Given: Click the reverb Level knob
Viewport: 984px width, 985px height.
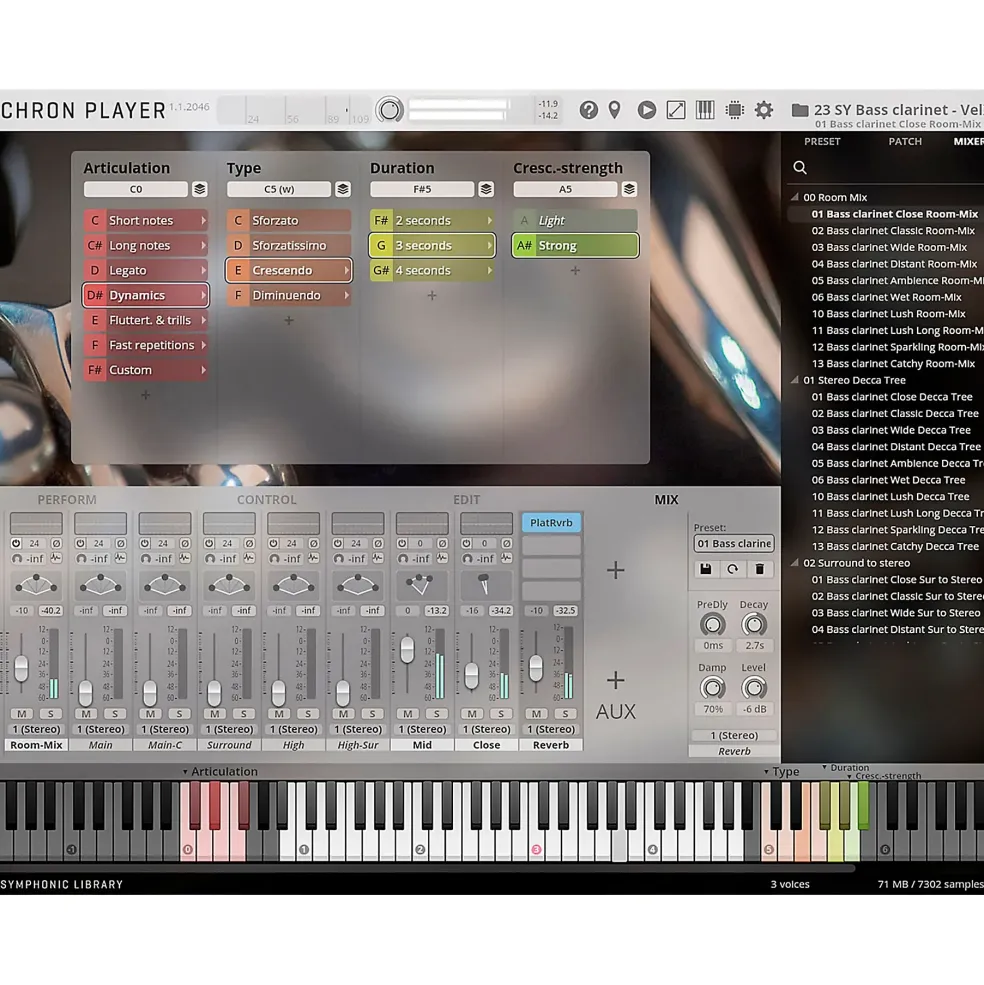Looking at the screenshot, I should (754, 688).
